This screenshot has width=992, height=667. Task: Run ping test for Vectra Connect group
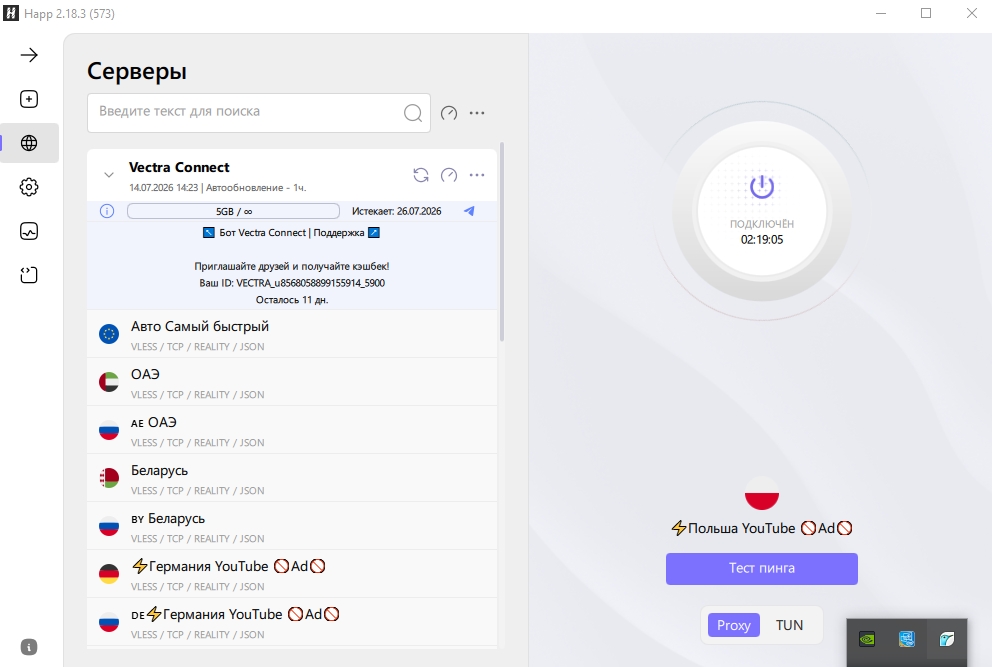(x=449, y=175)
